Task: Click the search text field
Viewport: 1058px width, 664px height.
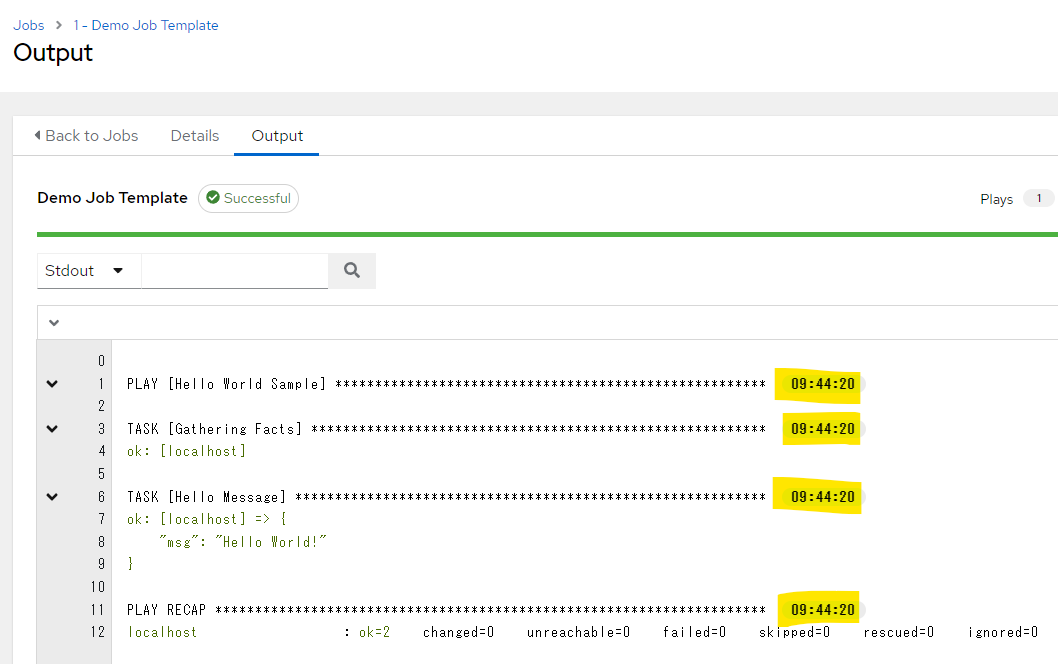Action: 234,270
